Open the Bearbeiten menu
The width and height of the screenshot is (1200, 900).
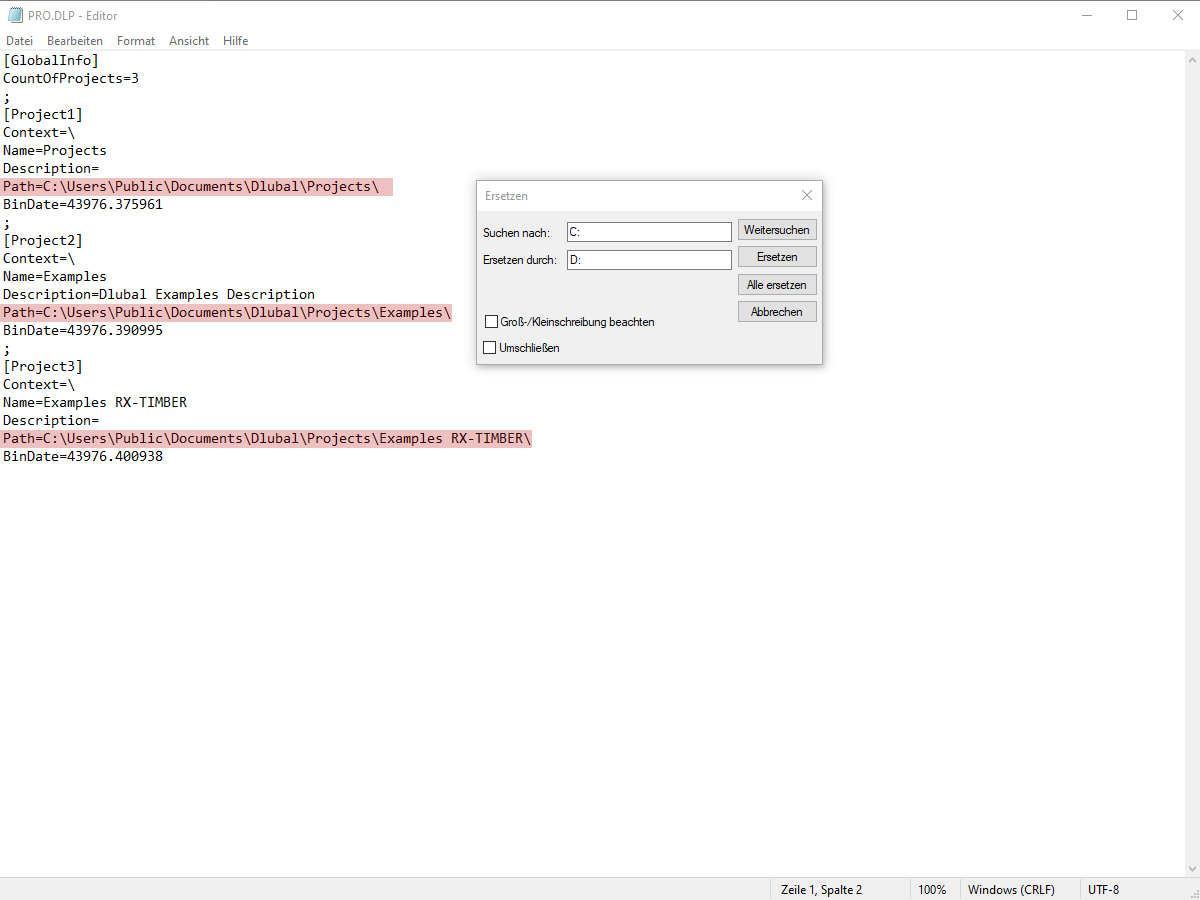tap(75, 41)
